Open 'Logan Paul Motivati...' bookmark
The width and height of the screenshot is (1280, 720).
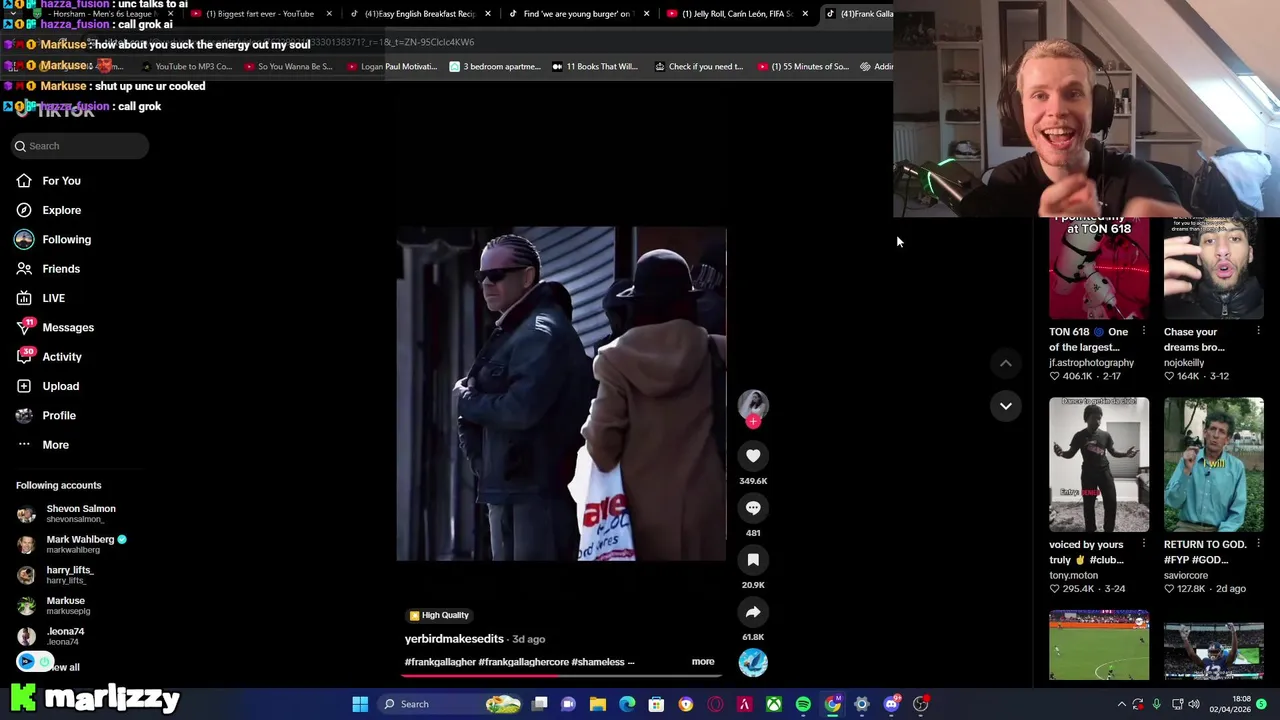point(392,67)
